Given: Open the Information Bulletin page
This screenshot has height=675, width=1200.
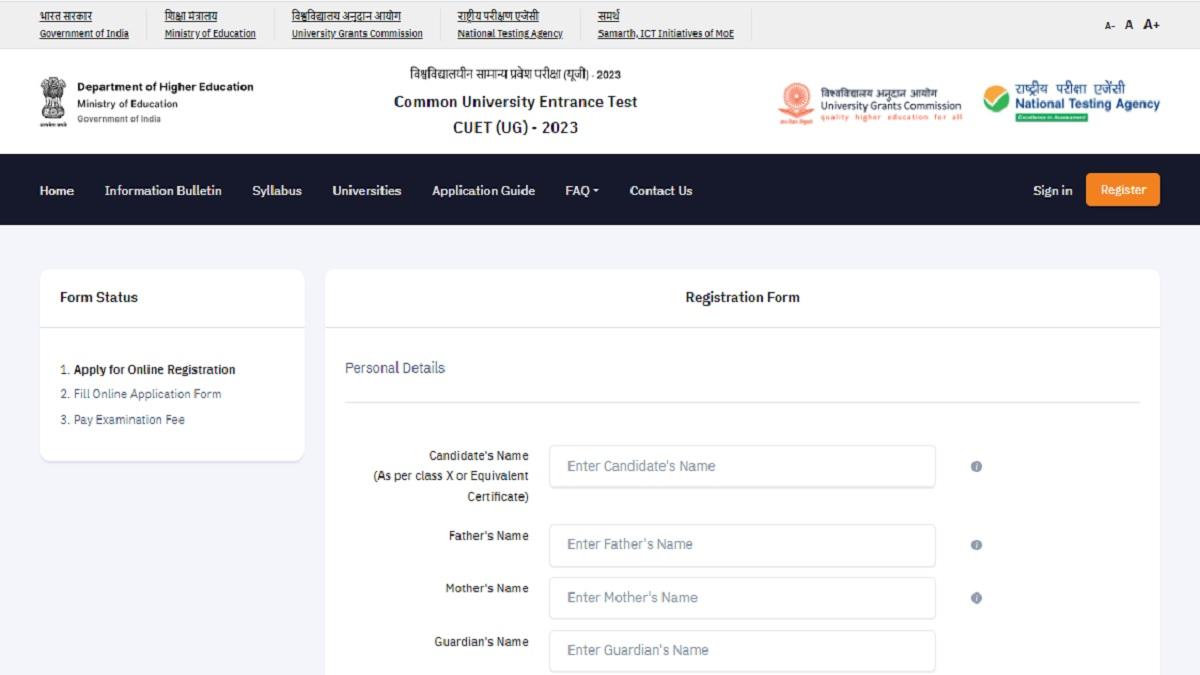Looking at the screenshot, I should point(162,190).
